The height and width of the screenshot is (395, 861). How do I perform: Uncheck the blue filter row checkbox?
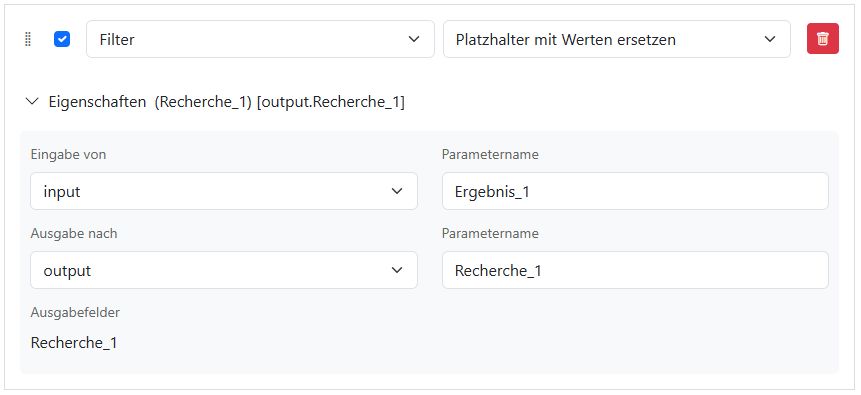[x=62, y=39]
